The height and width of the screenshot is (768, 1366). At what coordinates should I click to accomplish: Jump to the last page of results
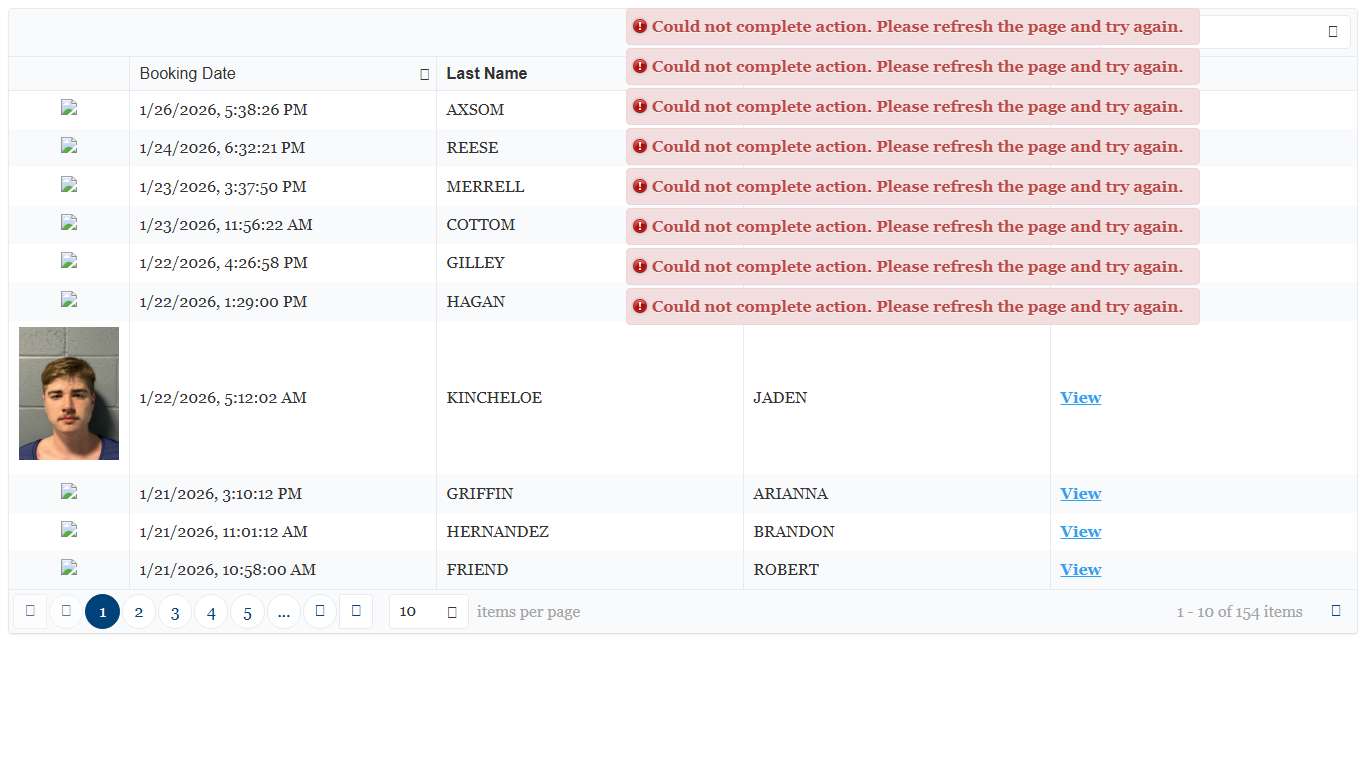coord(356,611)
